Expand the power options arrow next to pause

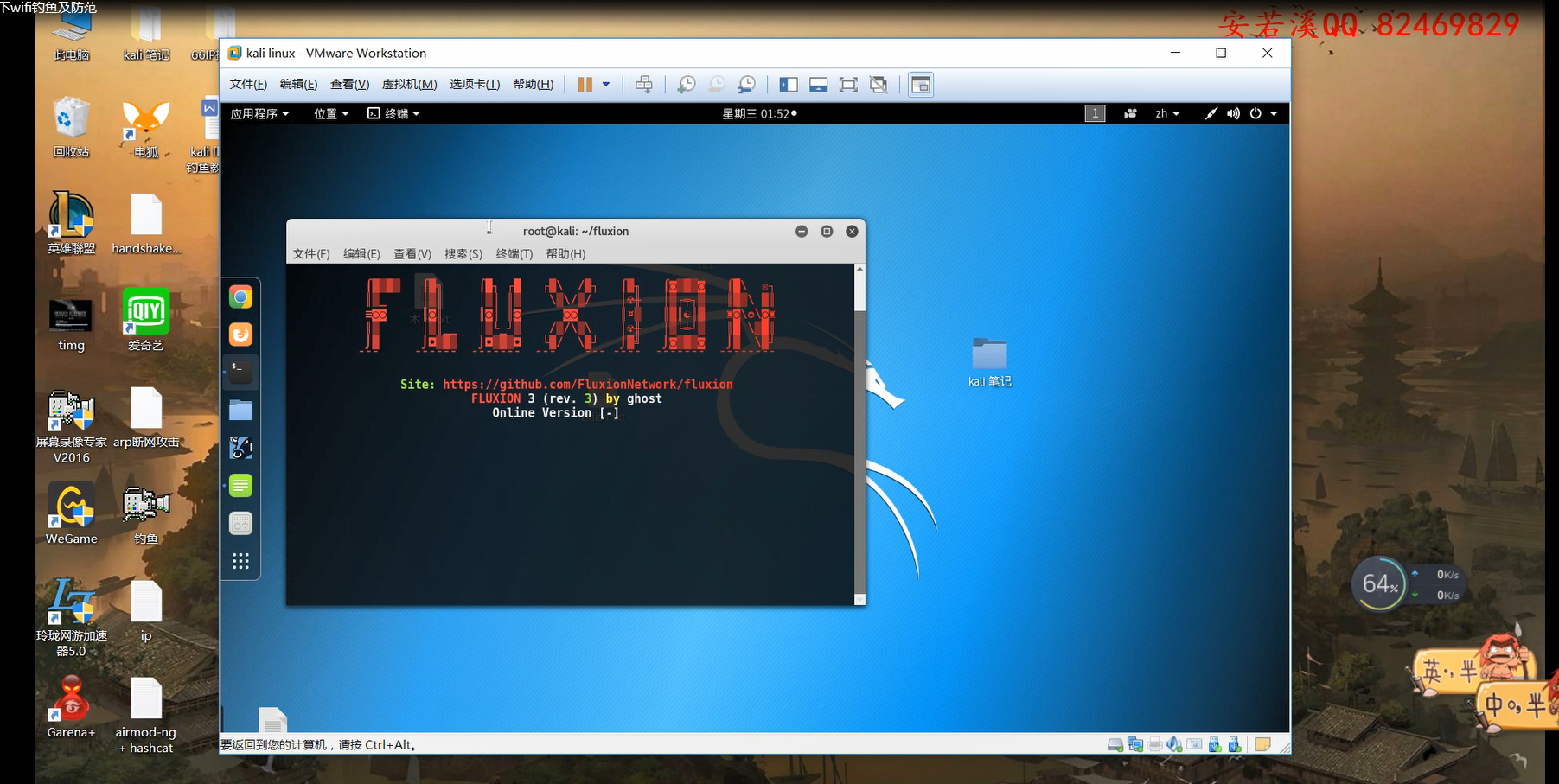pyautogui.click(x=606, y=85)
